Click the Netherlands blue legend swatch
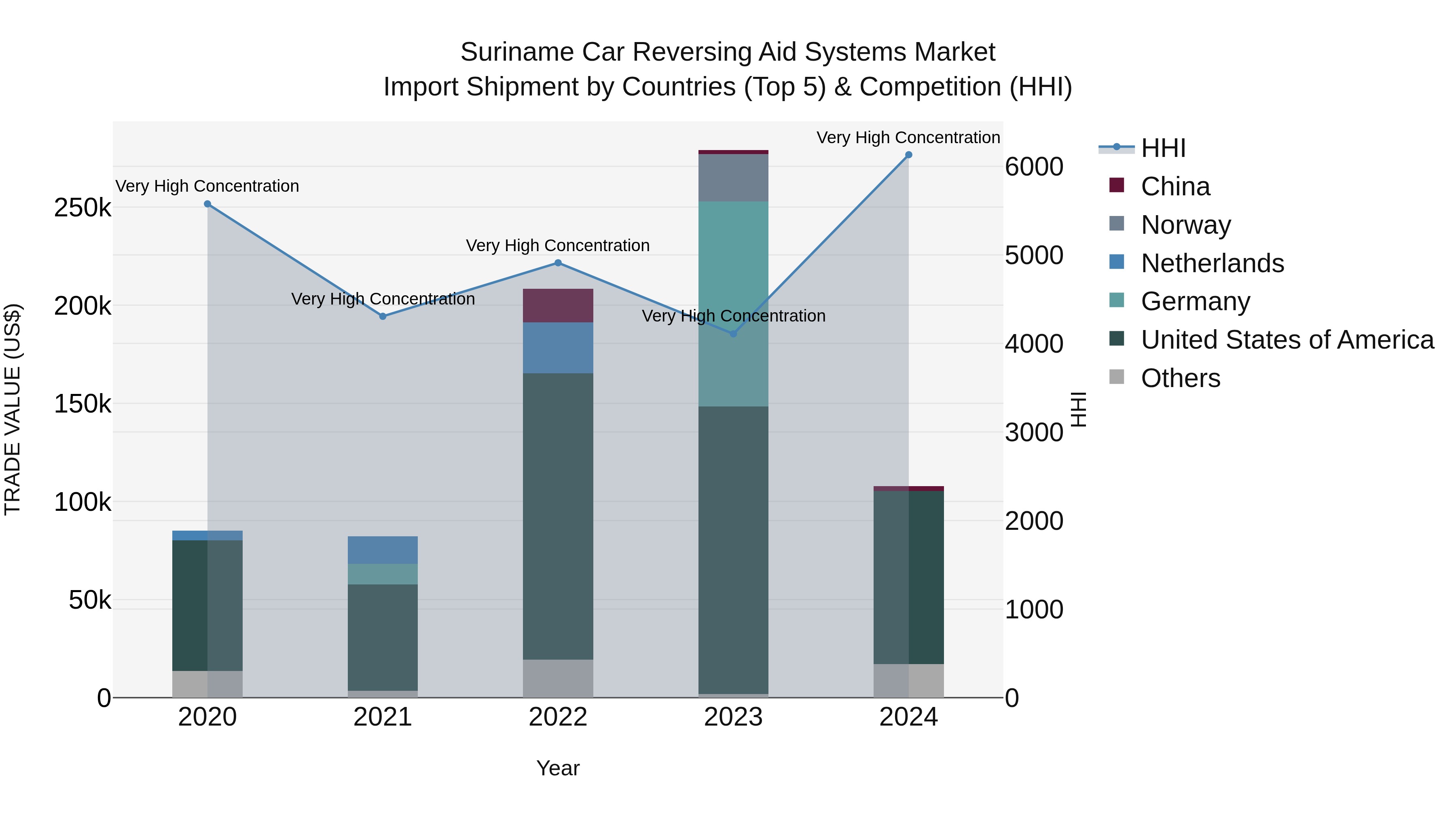Image resolution: width=1456 pixels, height=819 pixels. pyautogui.click(x=1117, y=262)
